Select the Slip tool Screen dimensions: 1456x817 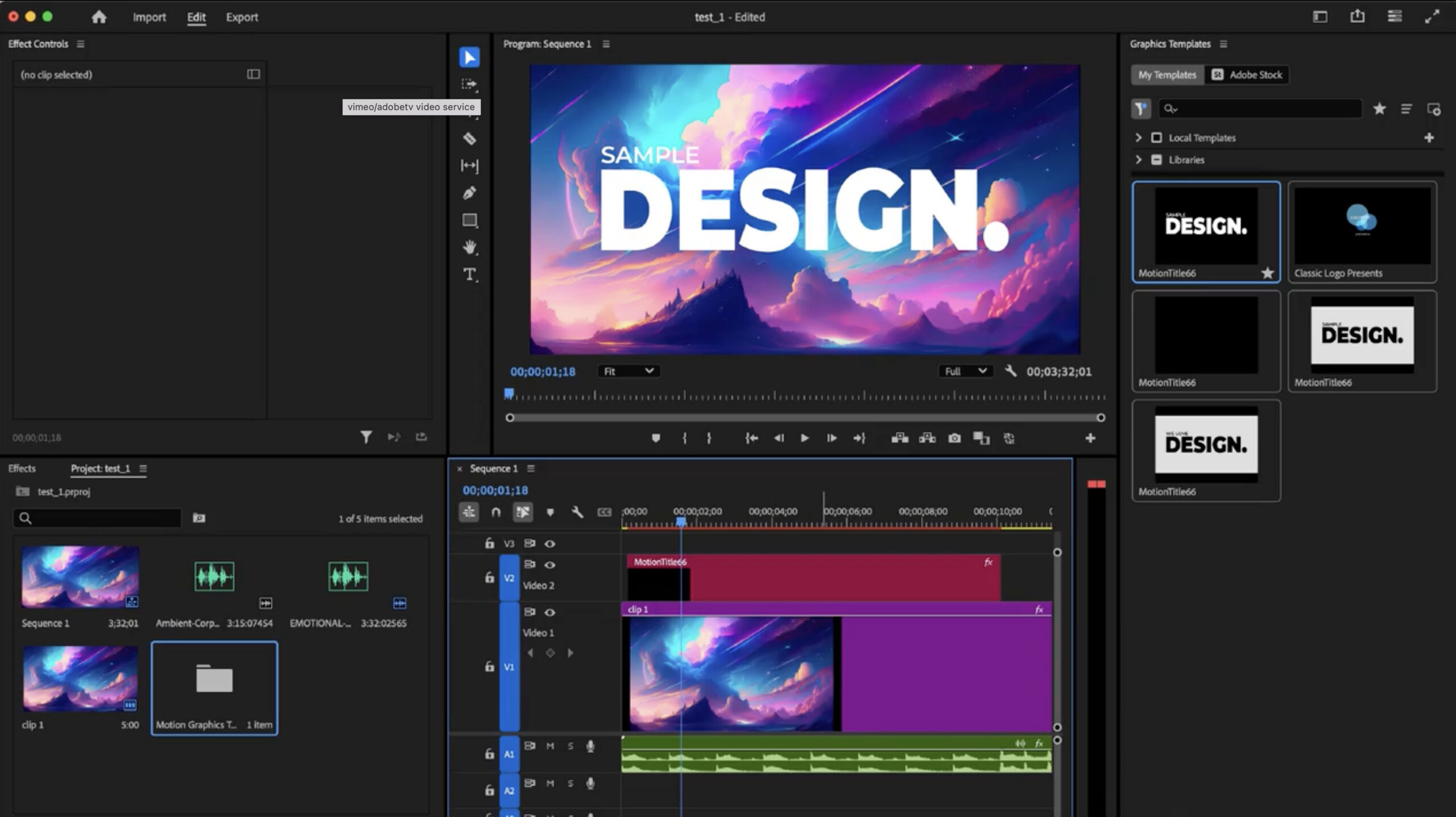point(469,166)
